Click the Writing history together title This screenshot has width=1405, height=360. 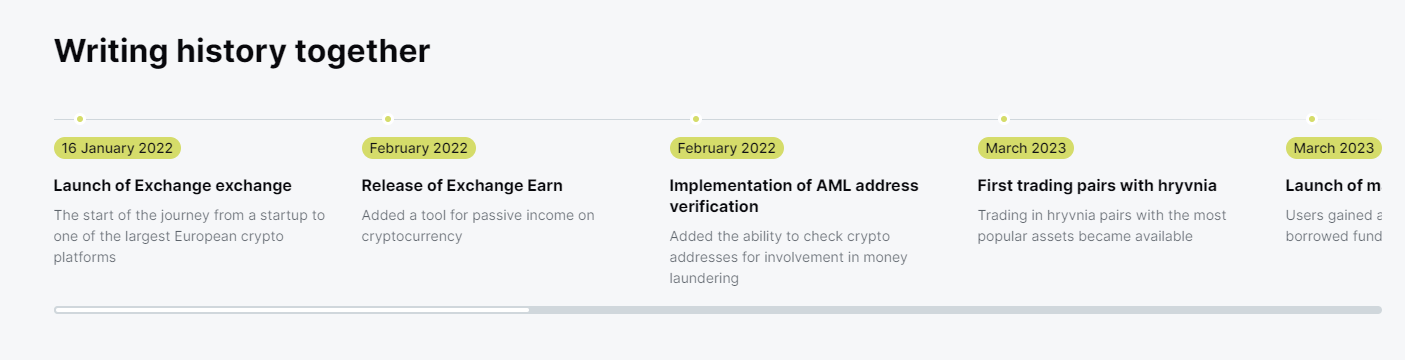tap(242, 51)
